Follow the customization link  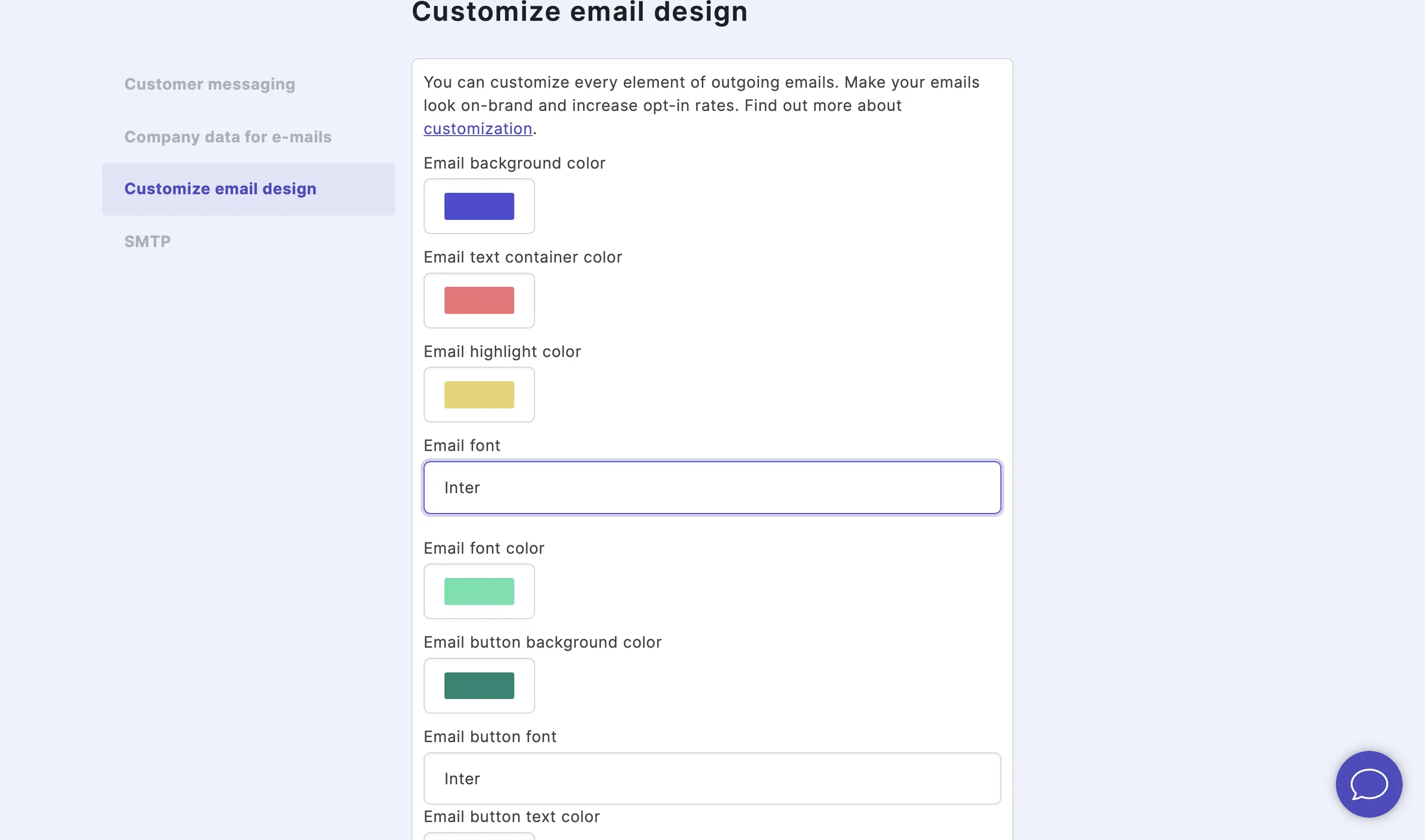click(477, 129)
